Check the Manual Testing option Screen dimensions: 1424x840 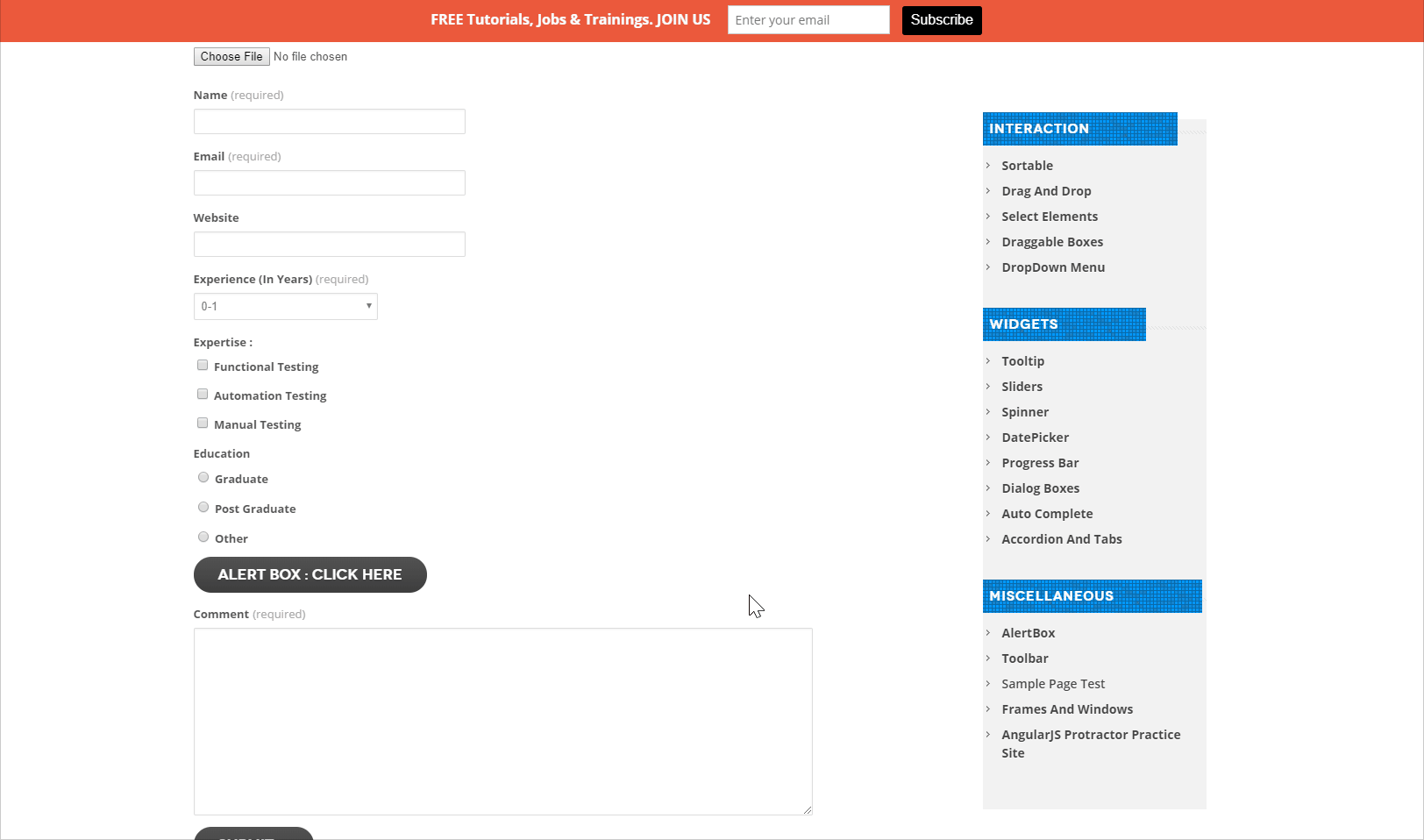click(x=203, y=424)
